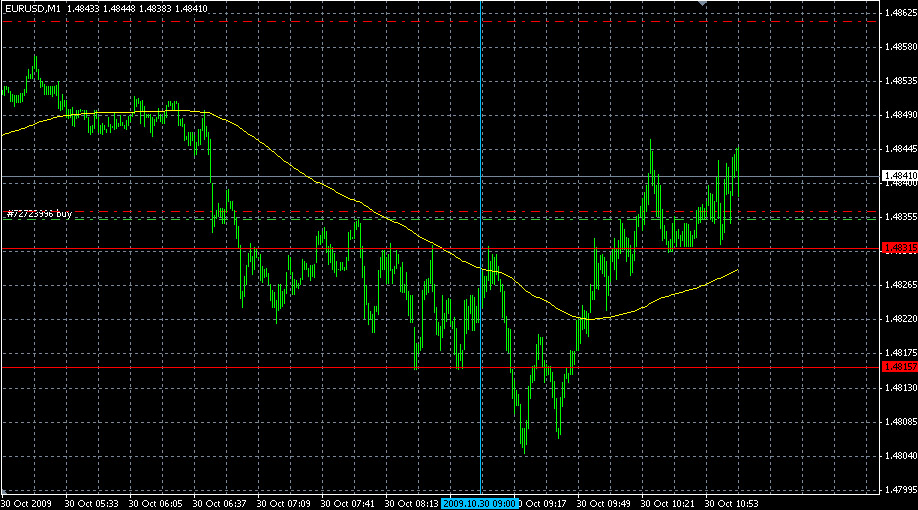Click the 1.48490 price axis label
Screen dimensions: 918x510
pyautogui.click(x=898, y=116)
